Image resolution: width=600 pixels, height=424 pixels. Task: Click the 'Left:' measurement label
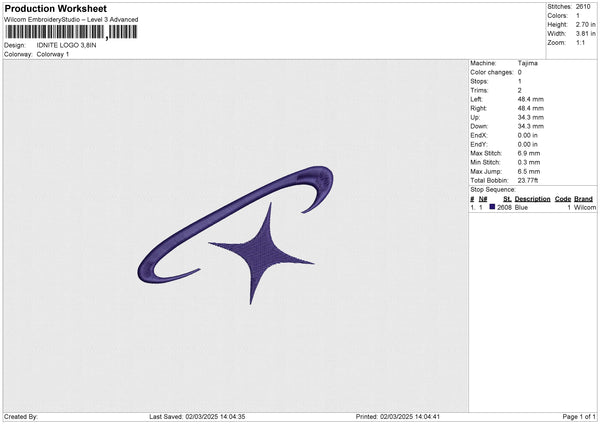point(476,99)
